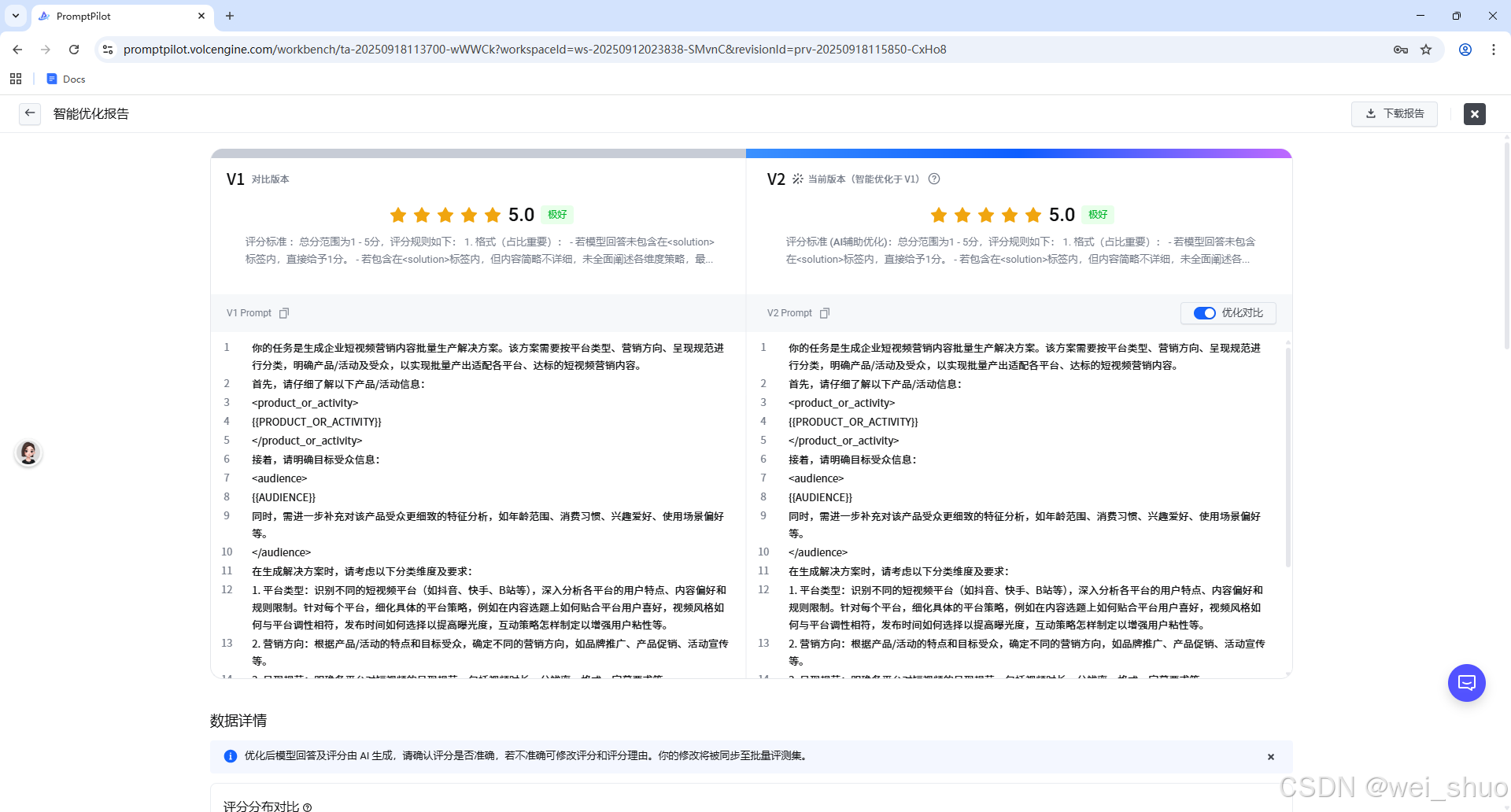
Task: Click the info icon in the blue banner
Action: 231,756
